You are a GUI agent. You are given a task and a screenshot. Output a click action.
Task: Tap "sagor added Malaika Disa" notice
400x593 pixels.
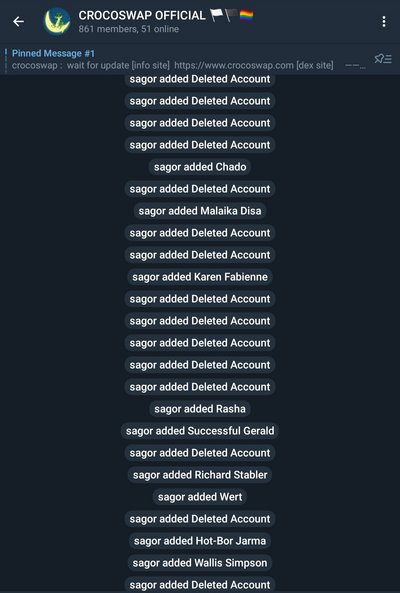pyautogui.click(x=200, y=211)
